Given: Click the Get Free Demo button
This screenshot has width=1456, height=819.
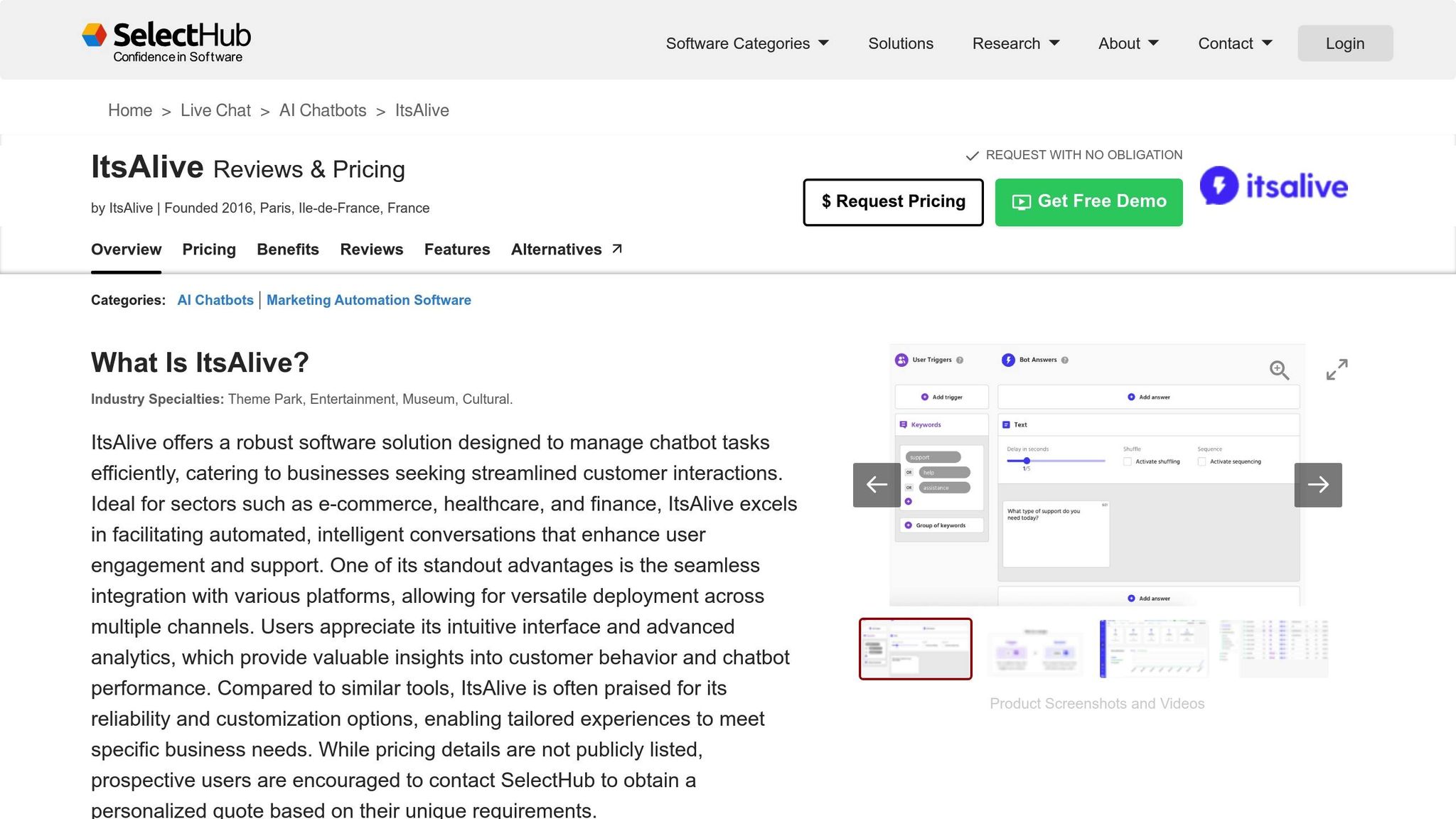Looking at the screenshot, I should pos(1088,202).
